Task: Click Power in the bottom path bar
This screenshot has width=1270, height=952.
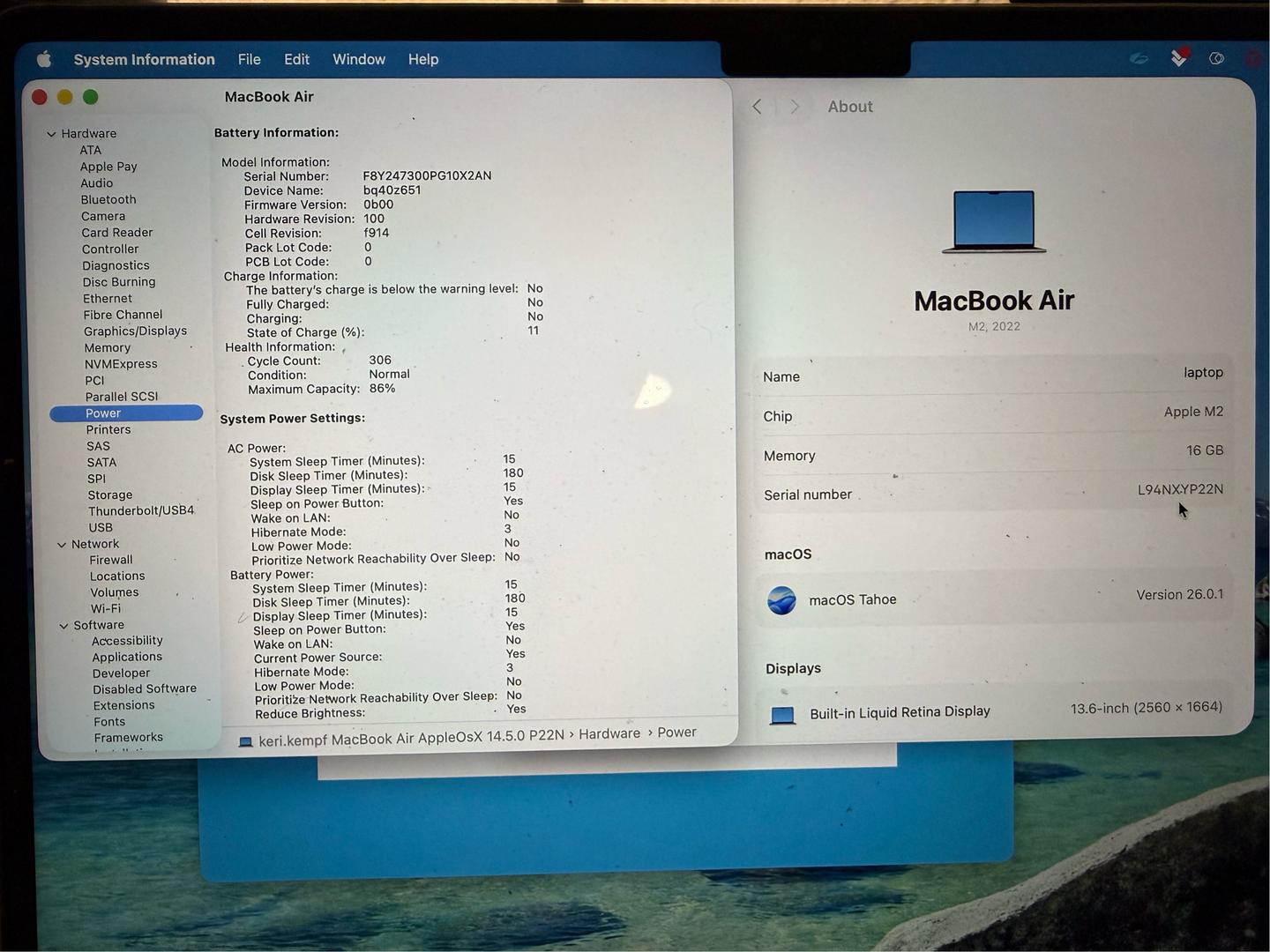Action: point(676,733)
